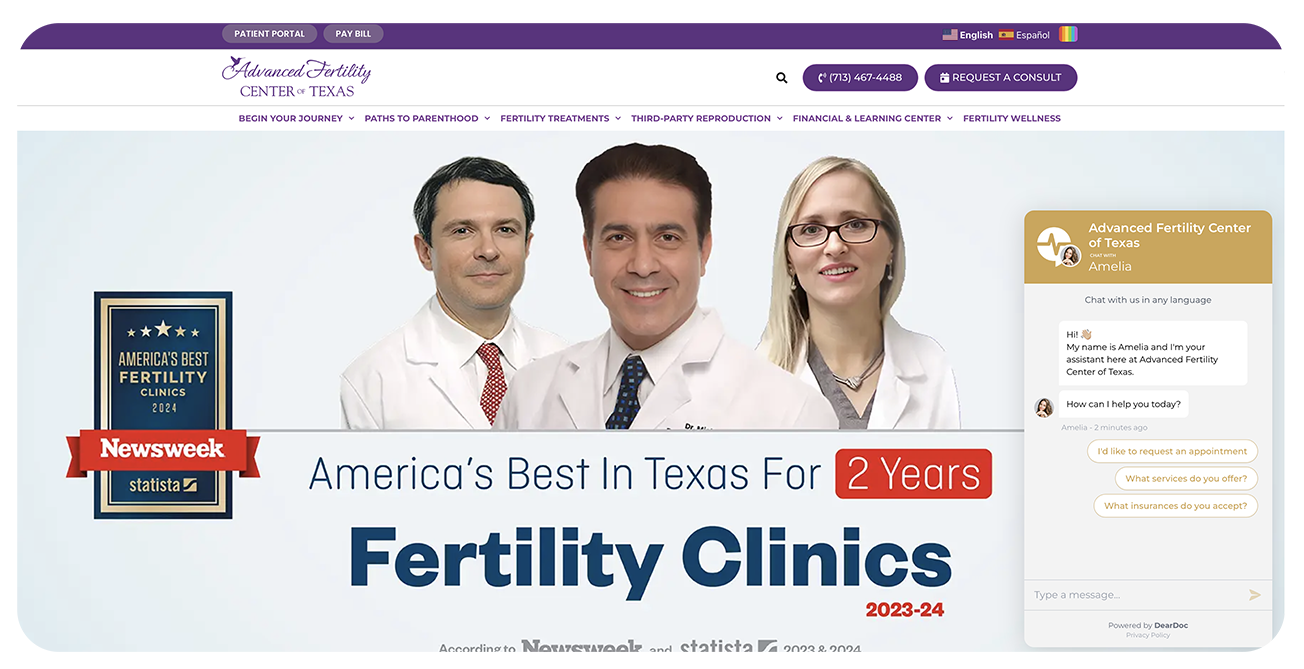Click Amelia's avatar in chat header
Image resolution: width=1304 pixels, height=669 pixels.
point(1070,256)
